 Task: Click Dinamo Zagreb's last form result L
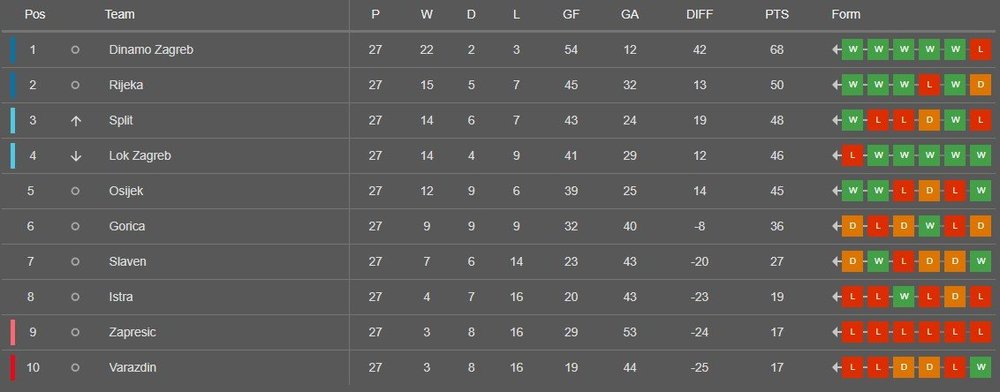[980, 50]
